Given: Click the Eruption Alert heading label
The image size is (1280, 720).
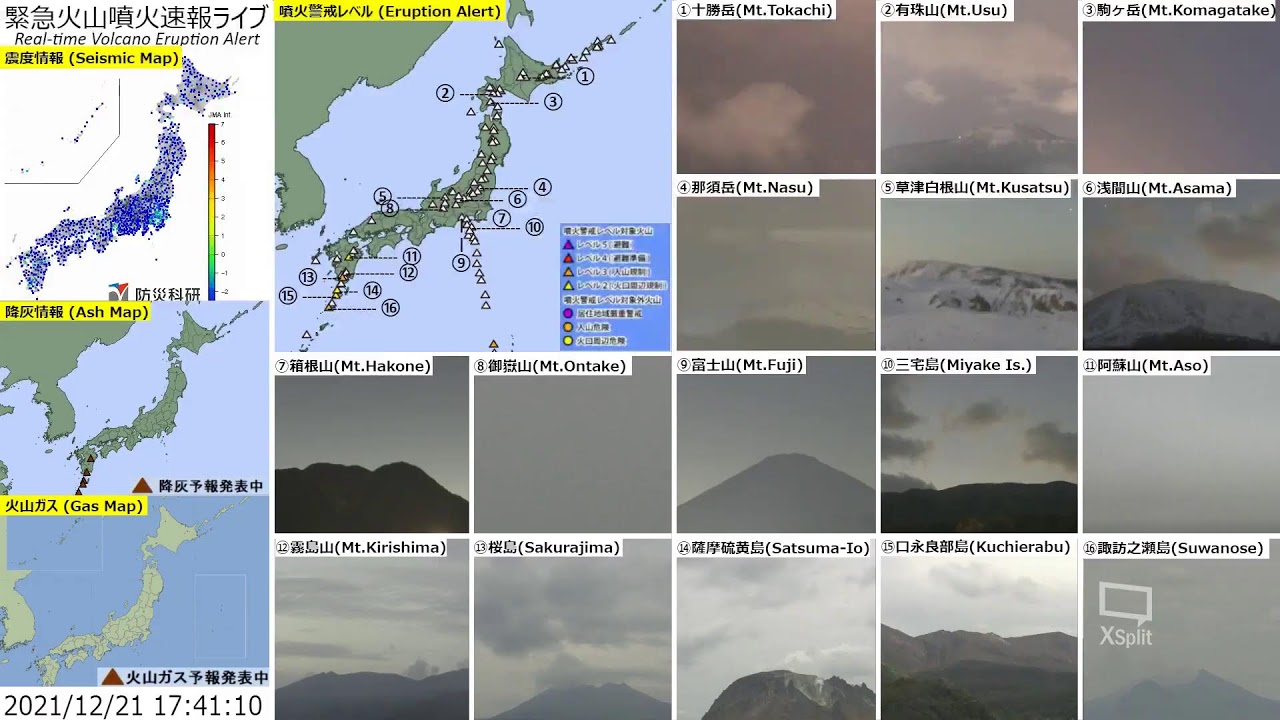Looking at the screenshot, I should point(390,12).
